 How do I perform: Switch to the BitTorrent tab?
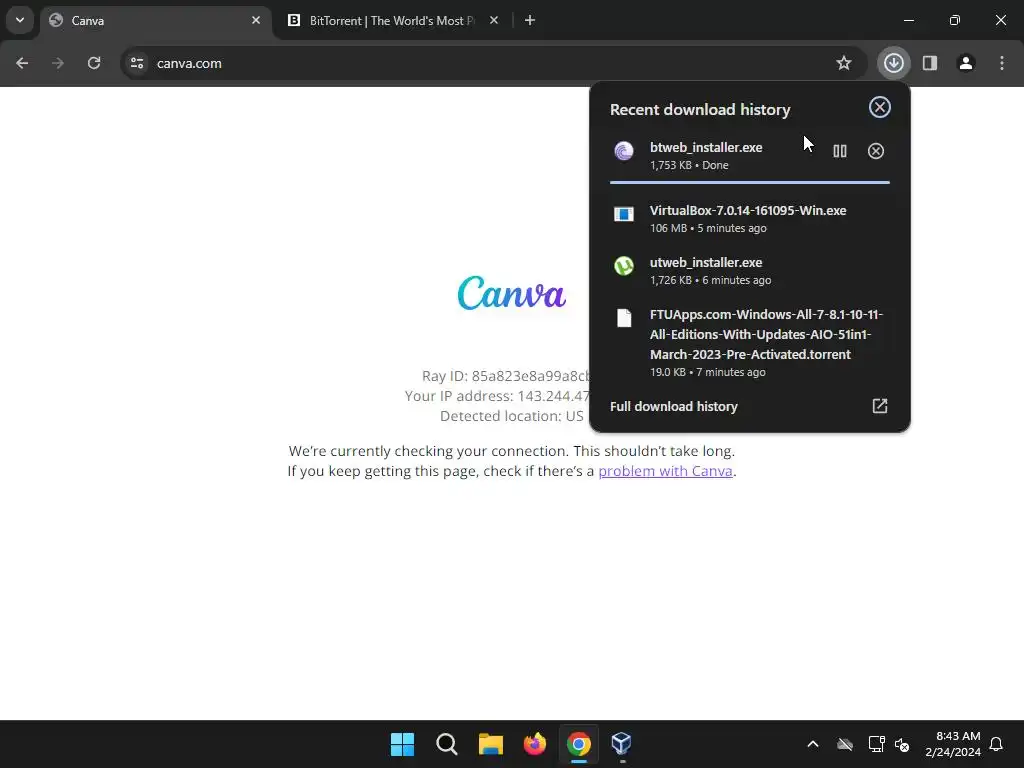(x=393, y=20)
